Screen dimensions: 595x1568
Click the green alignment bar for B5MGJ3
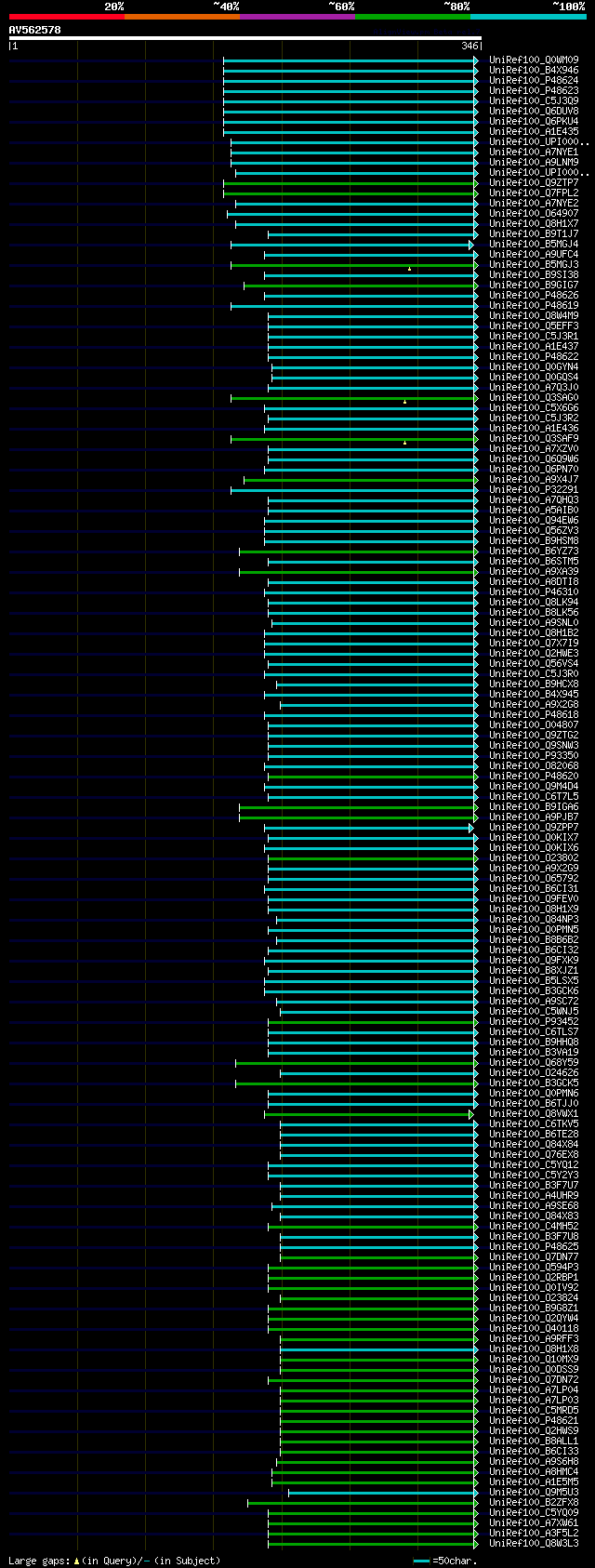[353, 265]
